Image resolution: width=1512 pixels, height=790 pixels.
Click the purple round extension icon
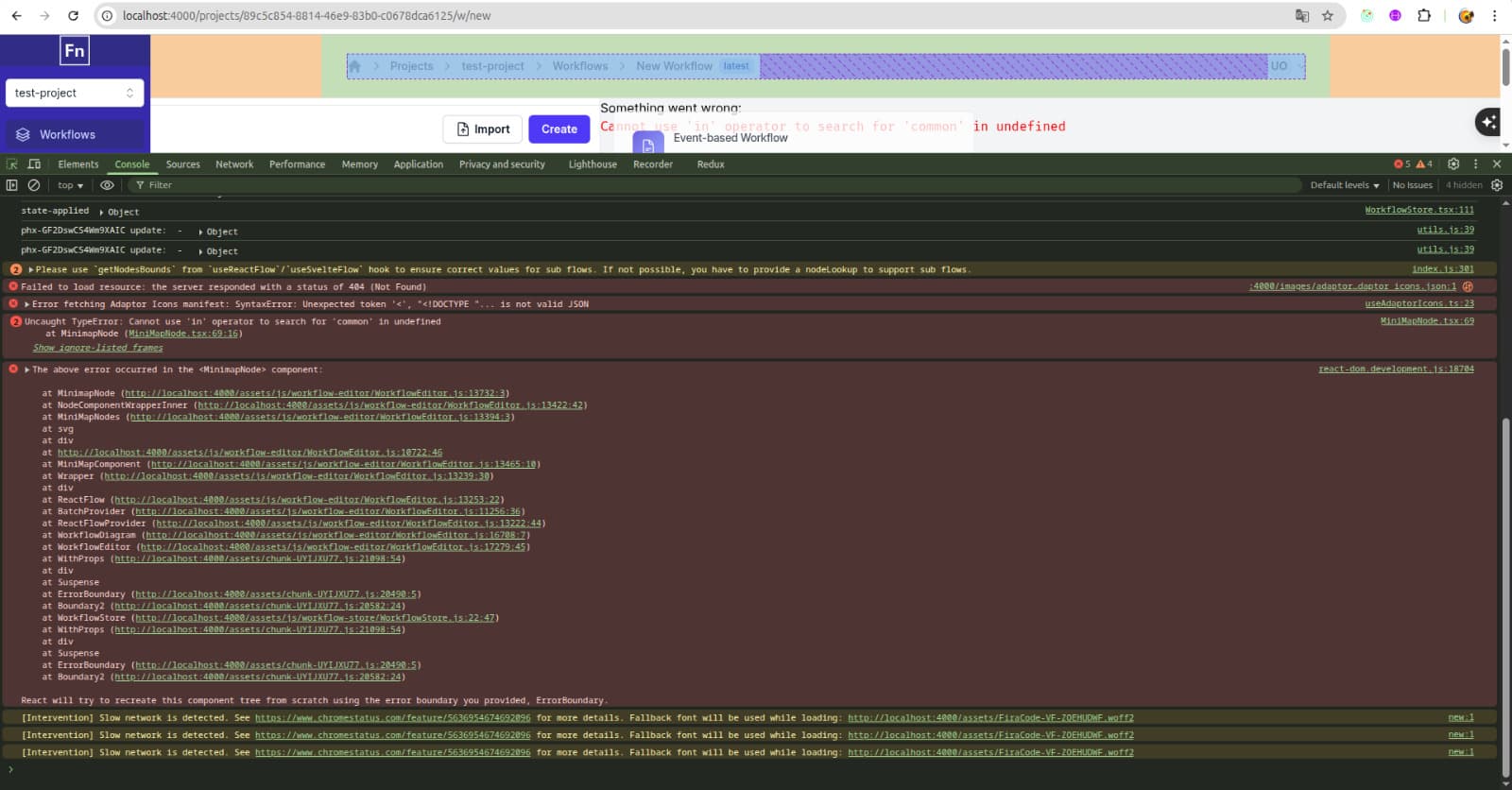tap(1396, 16)
